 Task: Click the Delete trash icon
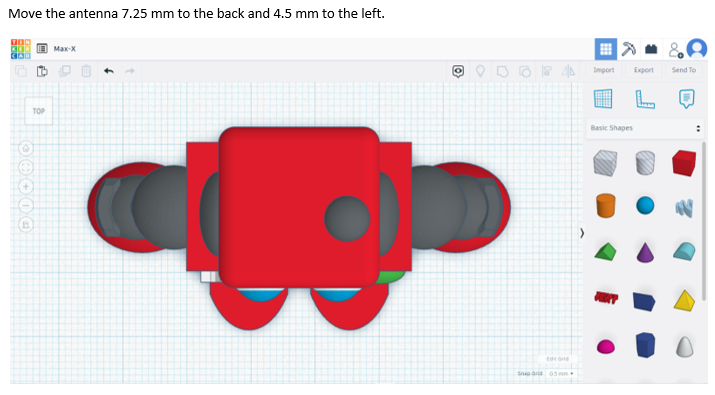(86, 71)
